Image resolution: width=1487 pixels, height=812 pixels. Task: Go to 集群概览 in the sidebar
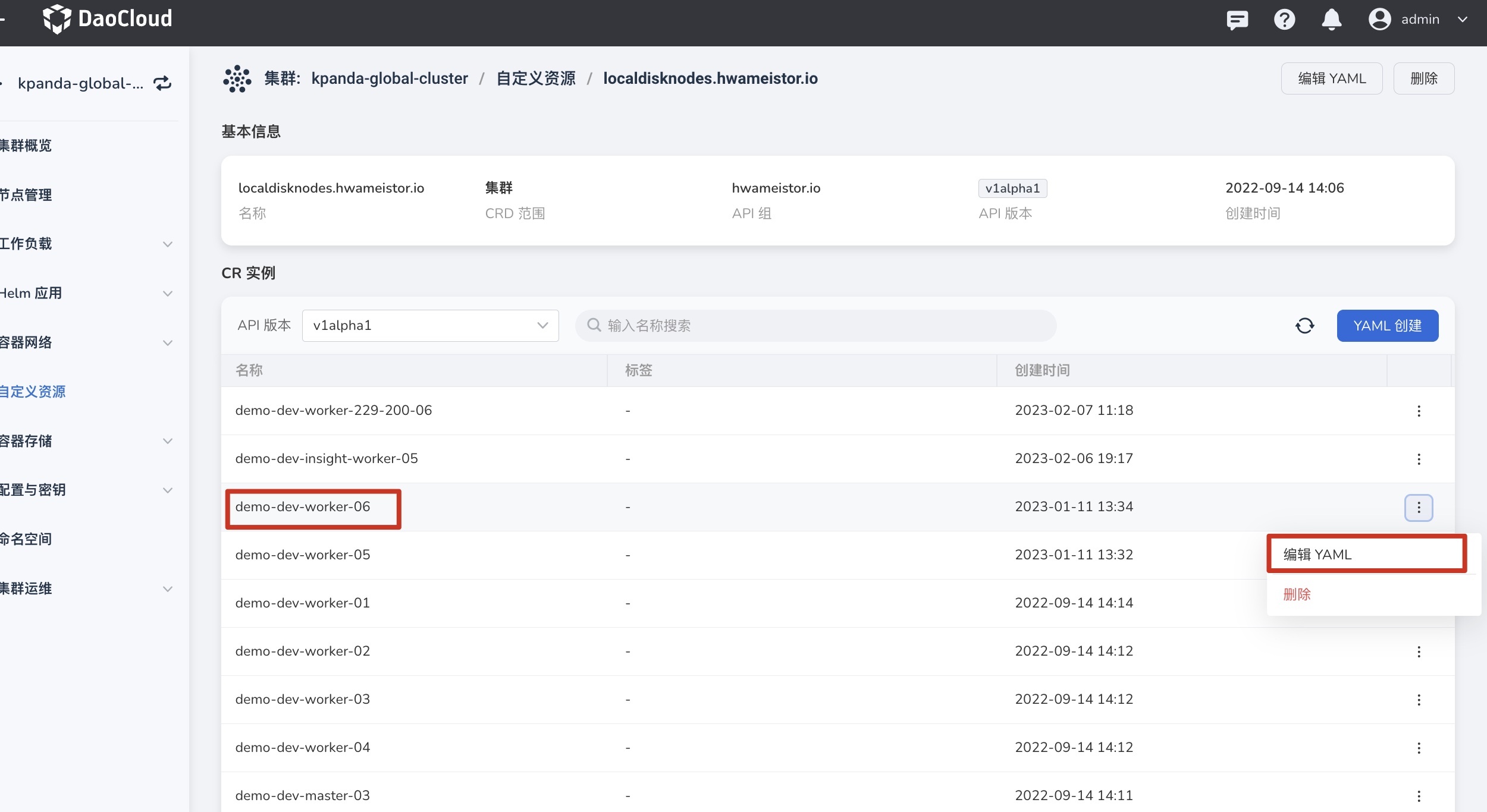click(26, 146)
